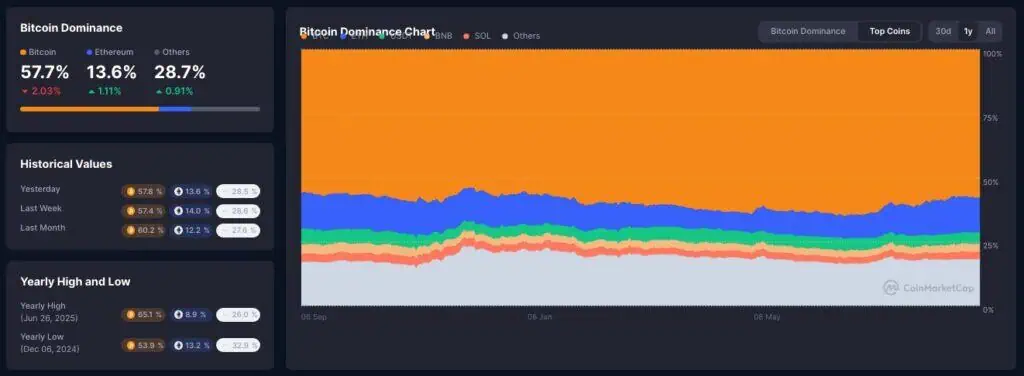
Task: Set chart range to All
Action: pos(990,31)
